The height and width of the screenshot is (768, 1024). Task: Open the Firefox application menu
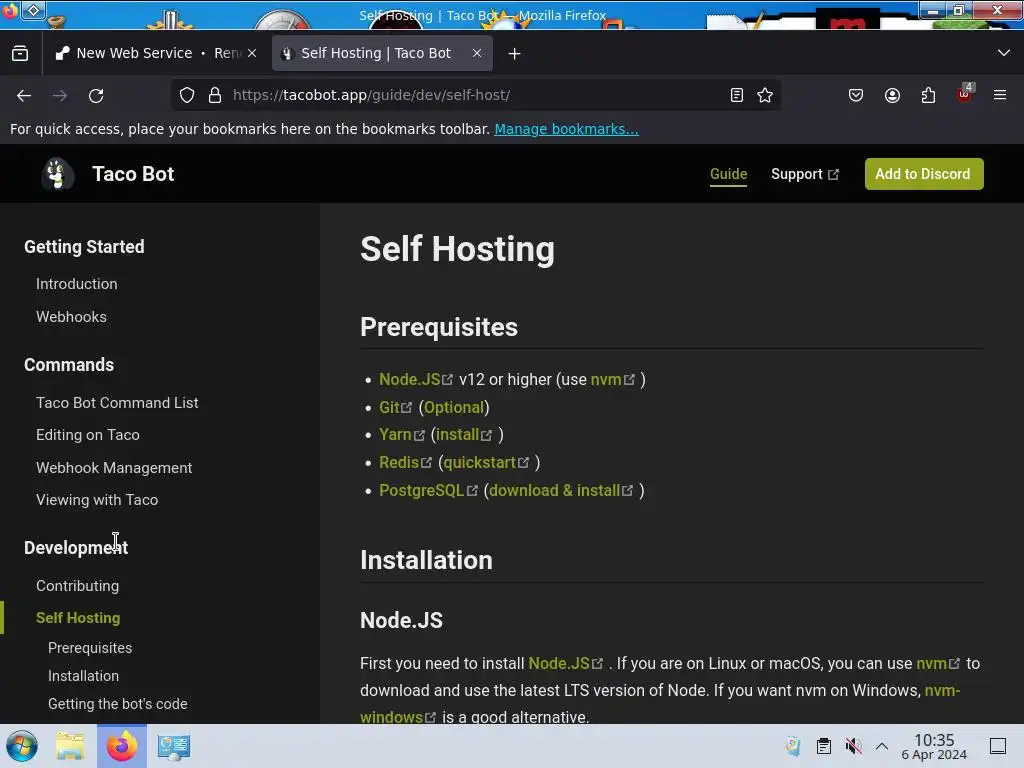[1000, 95]
